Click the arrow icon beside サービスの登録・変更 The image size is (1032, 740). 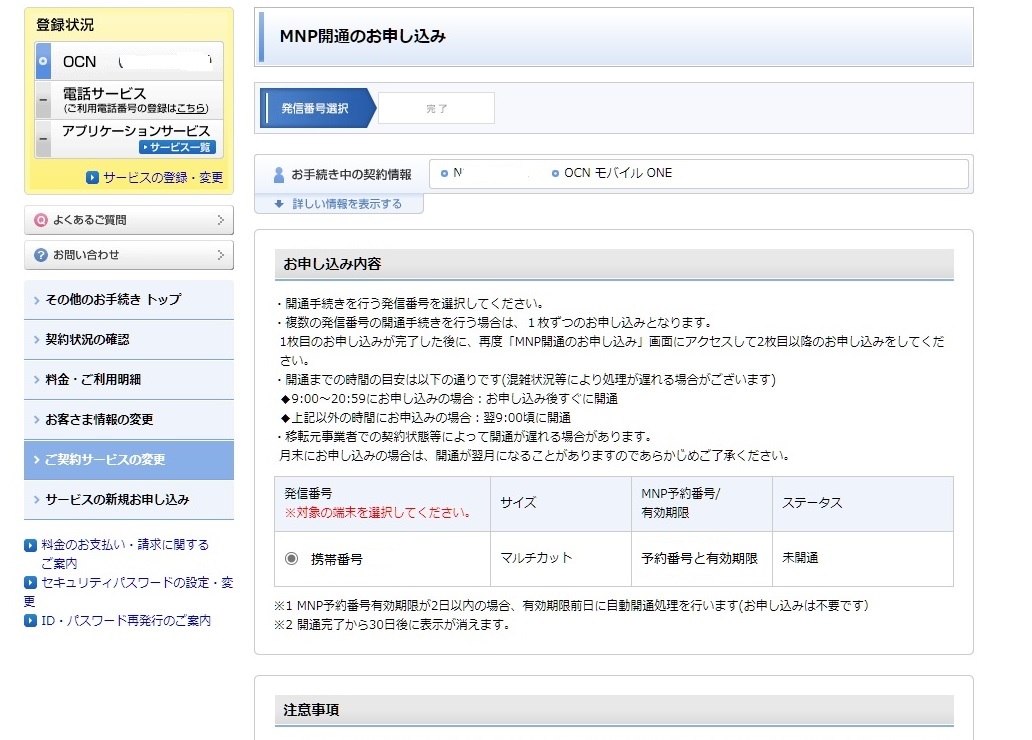(x=92, y=177)
